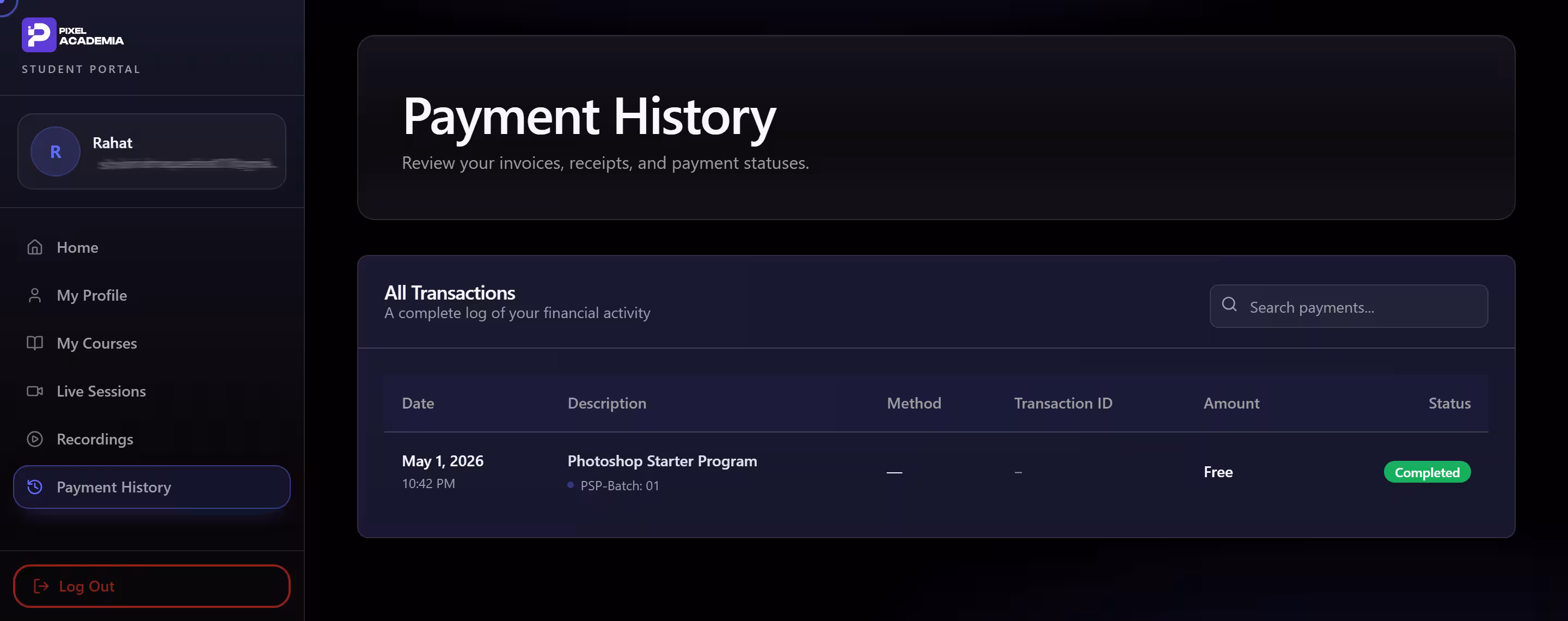Click the search magnifier icon
Image resolution: width=1568 pixels, height=621 pixels.
[x=1229, y=305]
